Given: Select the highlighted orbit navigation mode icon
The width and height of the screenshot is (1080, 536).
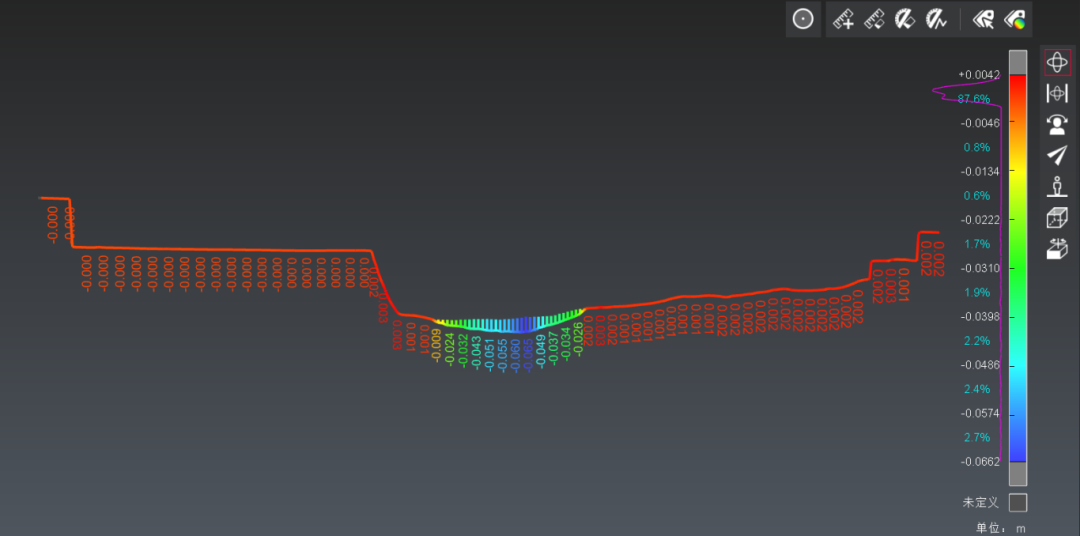Looking at the screenshot, I should point(1057,63).
